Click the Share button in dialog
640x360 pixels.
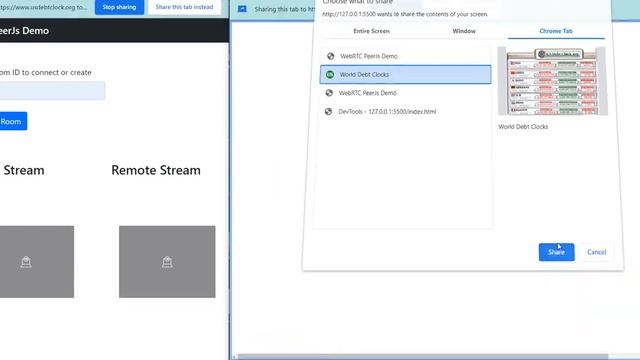coord(556,252)
